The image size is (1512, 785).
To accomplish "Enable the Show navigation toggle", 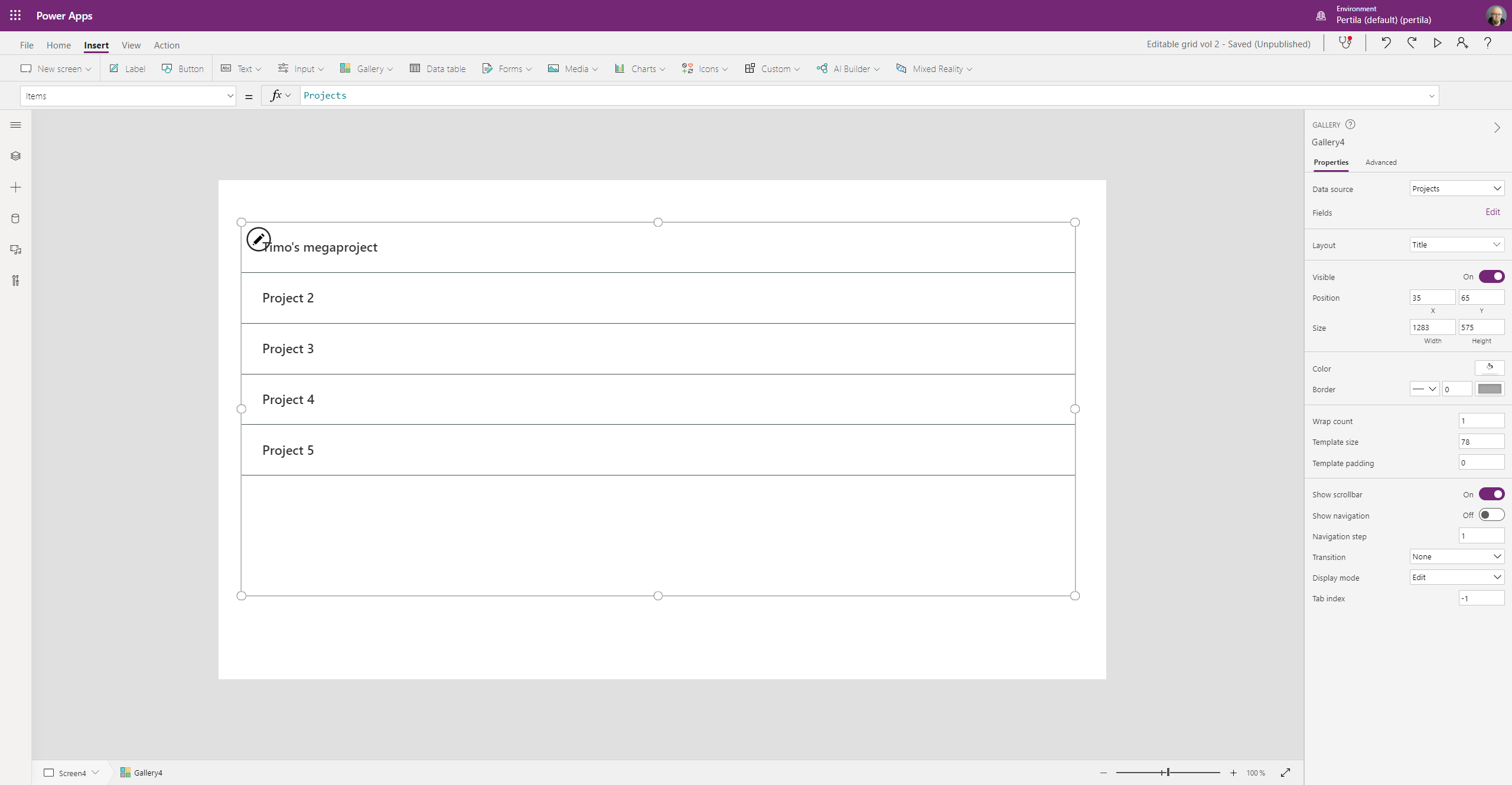I will coord(1491,515).
